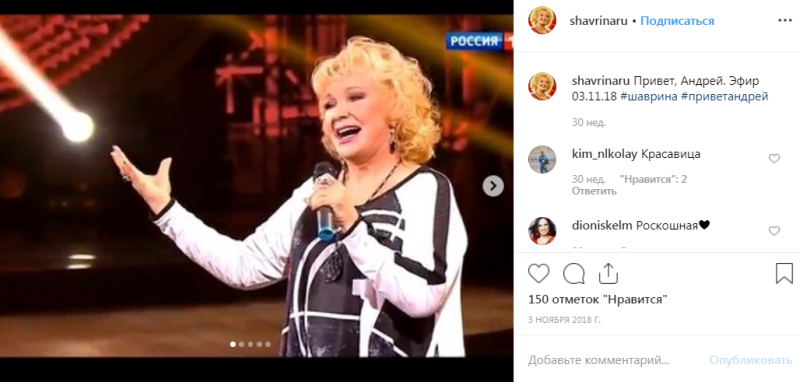Open the #шаврина hashtag
Image resolution: width=800 pixels, height=382 pixels.
pos(648,96)
